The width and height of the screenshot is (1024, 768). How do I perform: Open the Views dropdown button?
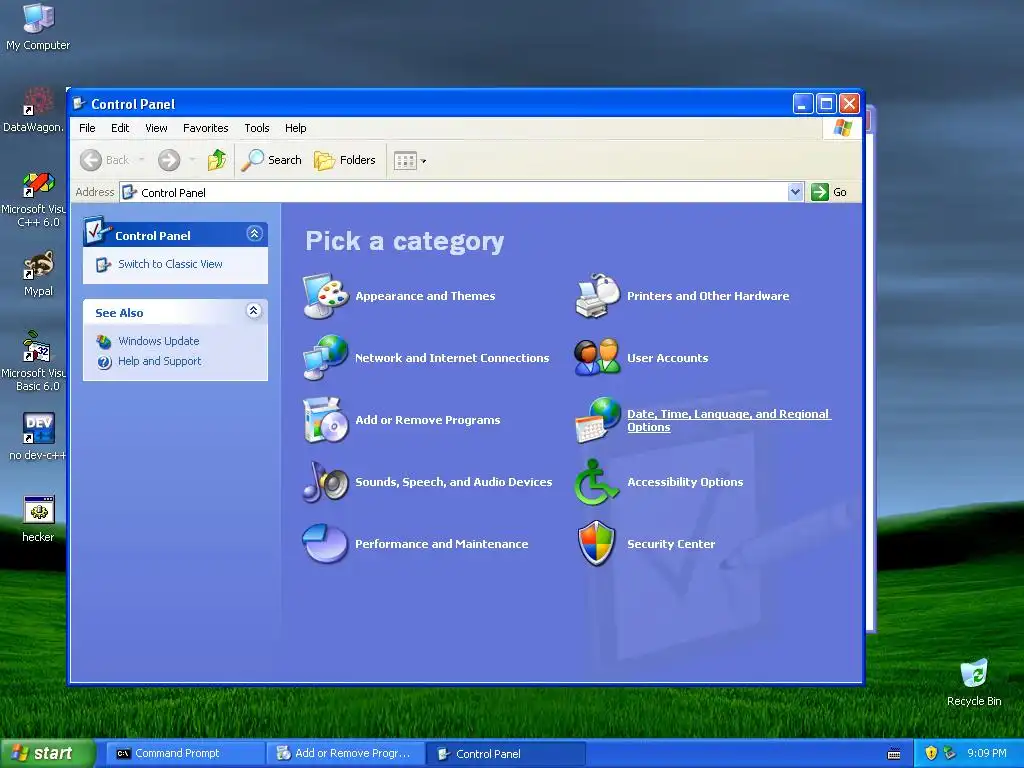(x=410, y=161)
